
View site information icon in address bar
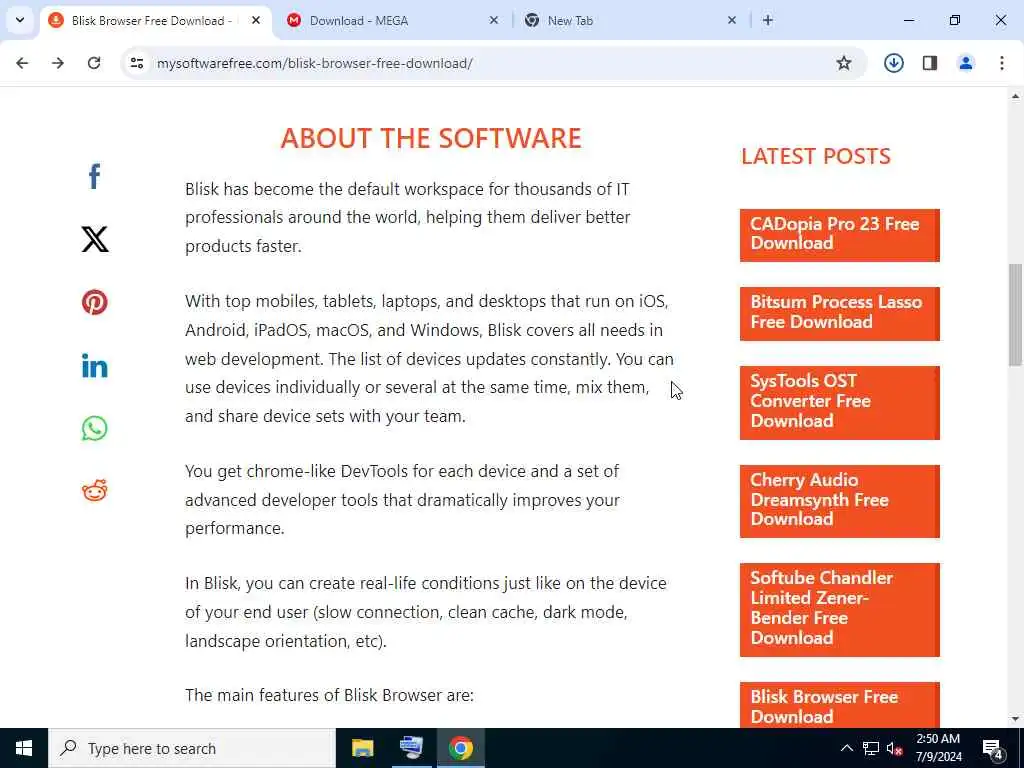137,63
